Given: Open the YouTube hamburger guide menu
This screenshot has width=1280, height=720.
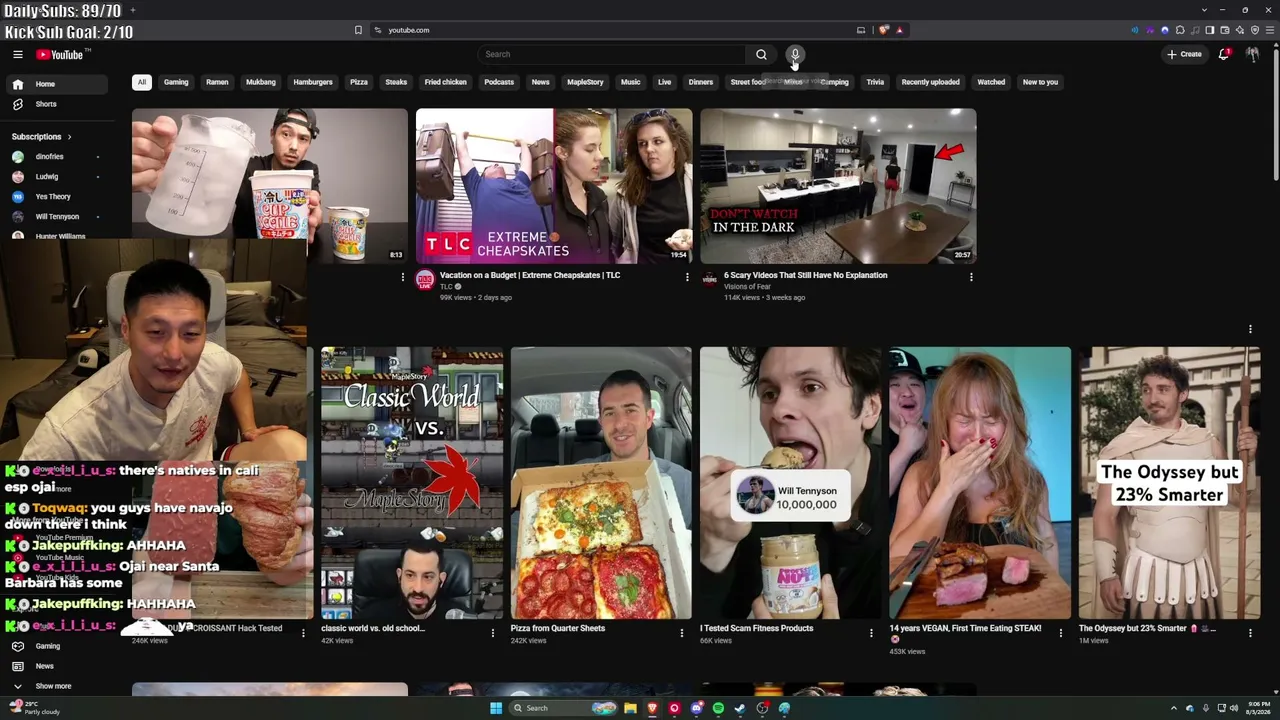Looking at the screenshot, I should click(18, 54).
